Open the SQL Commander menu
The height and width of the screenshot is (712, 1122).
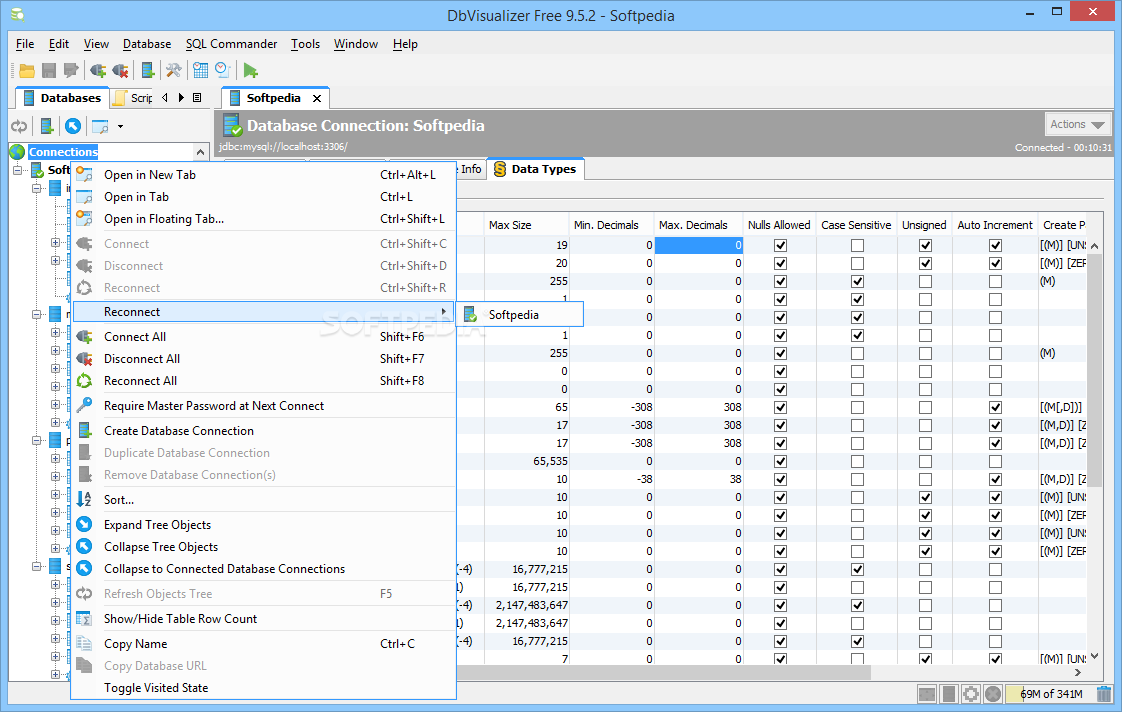click(x=231, y=44)
